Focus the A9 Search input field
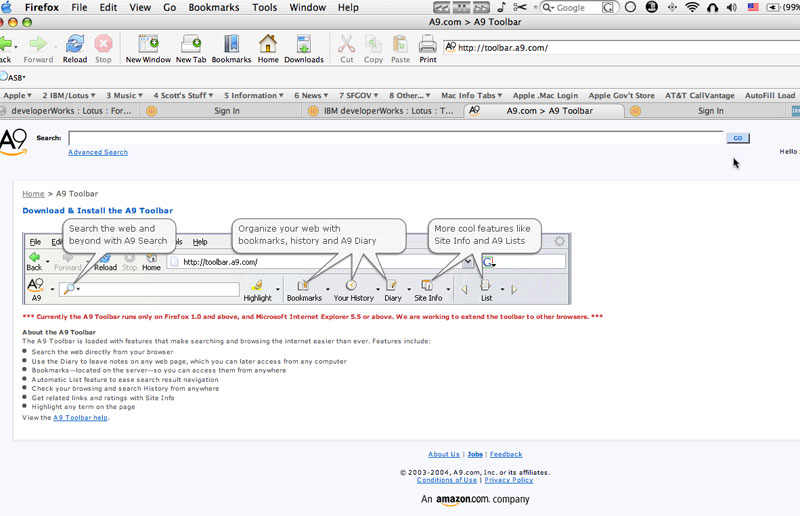This screenshot has width=800, height=516. pos(396,138)
